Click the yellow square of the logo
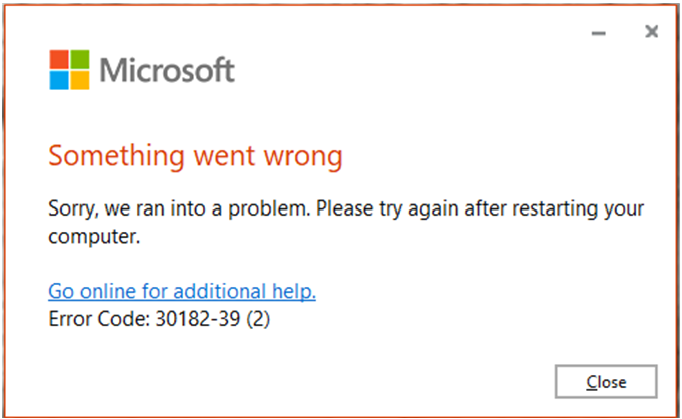682x419 pixels. click(80, 79)
